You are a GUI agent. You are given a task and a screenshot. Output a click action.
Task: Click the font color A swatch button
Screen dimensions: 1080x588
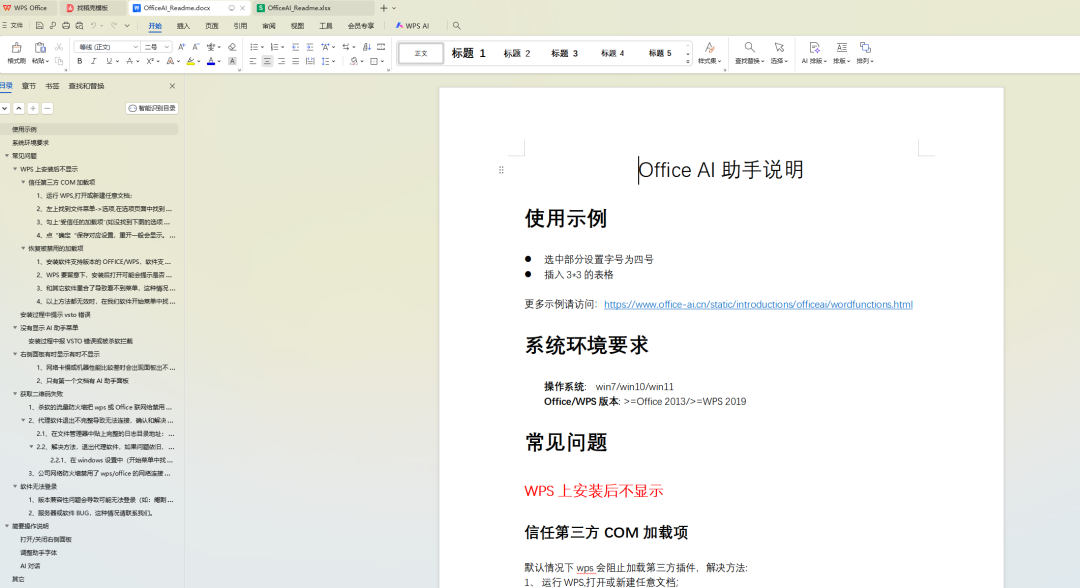tap(211, 61)
